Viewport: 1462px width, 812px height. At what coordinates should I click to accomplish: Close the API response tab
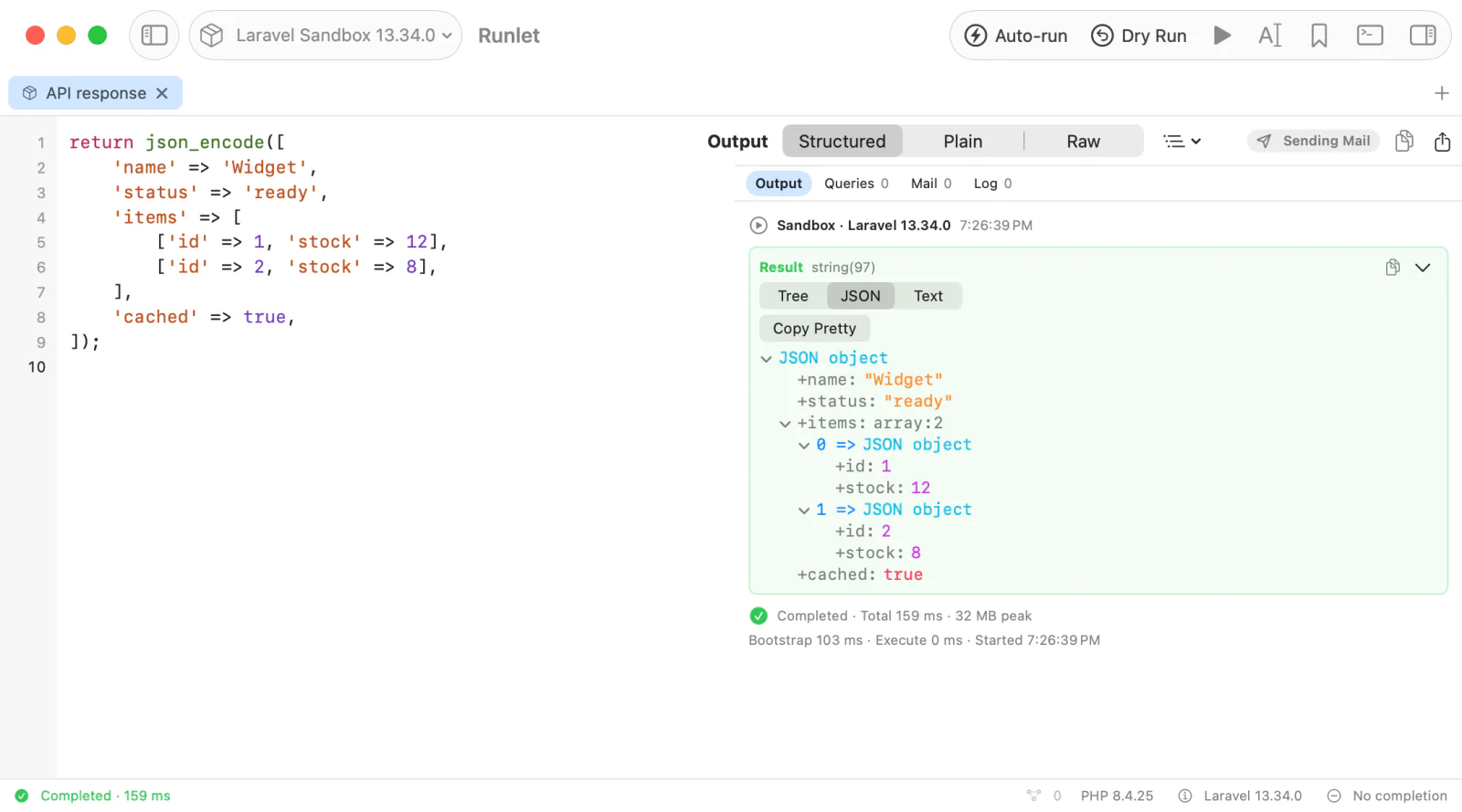pyautogui.click(x=162, y=93)
